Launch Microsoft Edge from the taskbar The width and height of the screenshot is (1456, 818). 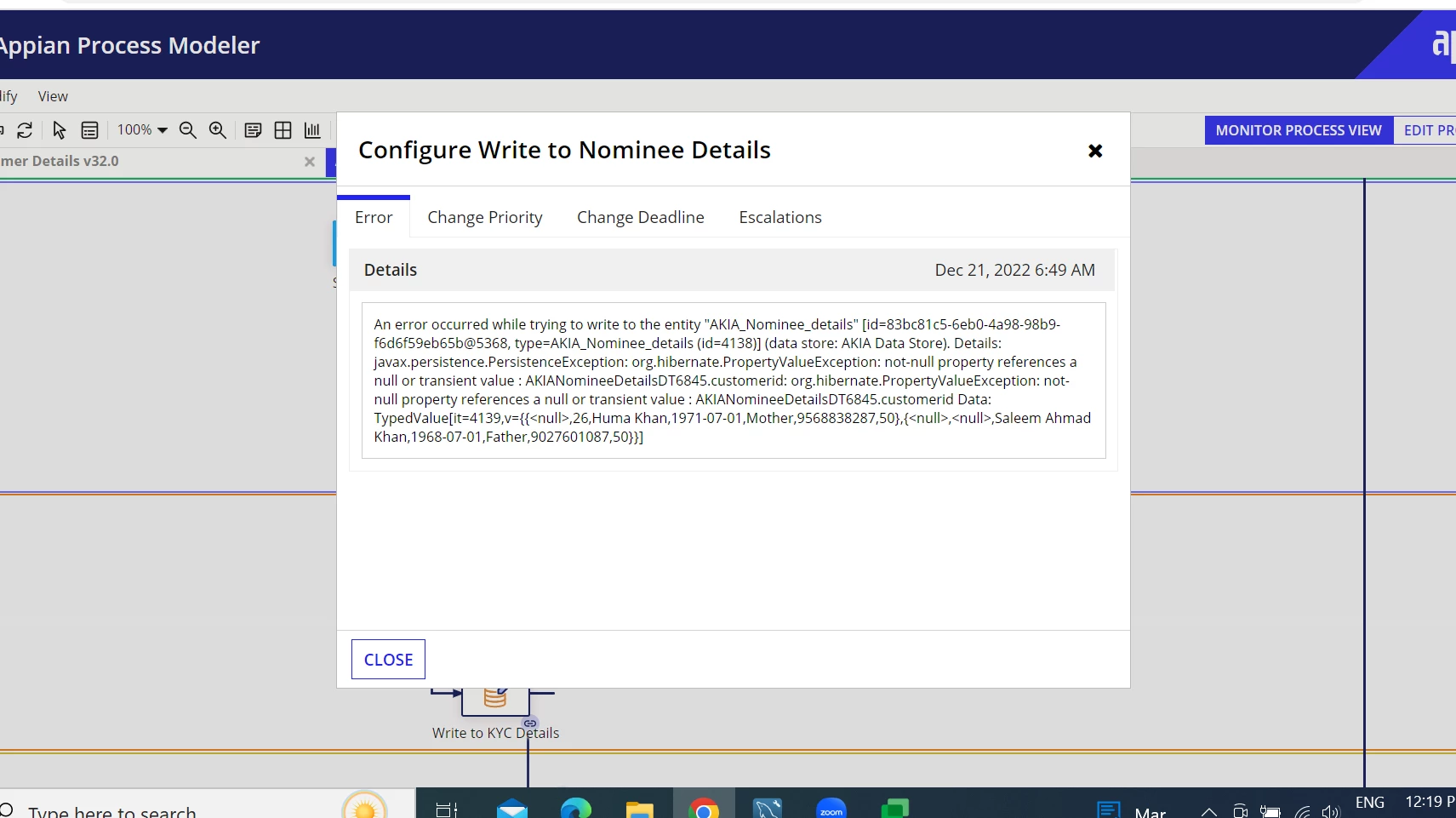576,809
